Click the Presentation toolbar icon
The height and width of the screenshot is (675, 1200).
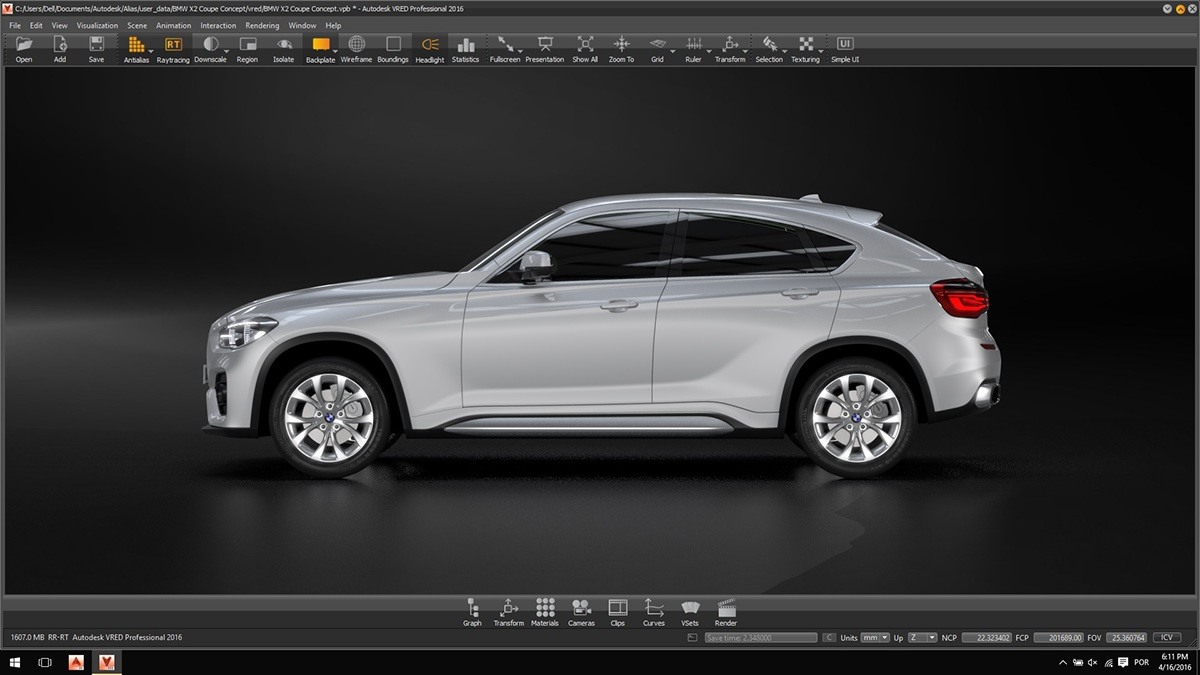point(545,45)
